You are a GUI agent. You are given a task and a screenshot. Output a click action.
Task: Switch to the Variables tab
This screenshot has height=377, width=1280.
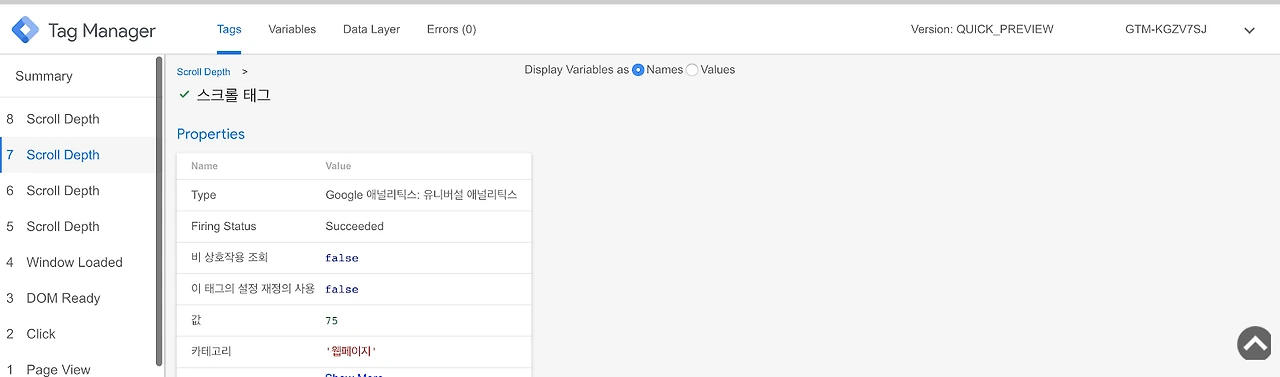coord(292,29)
